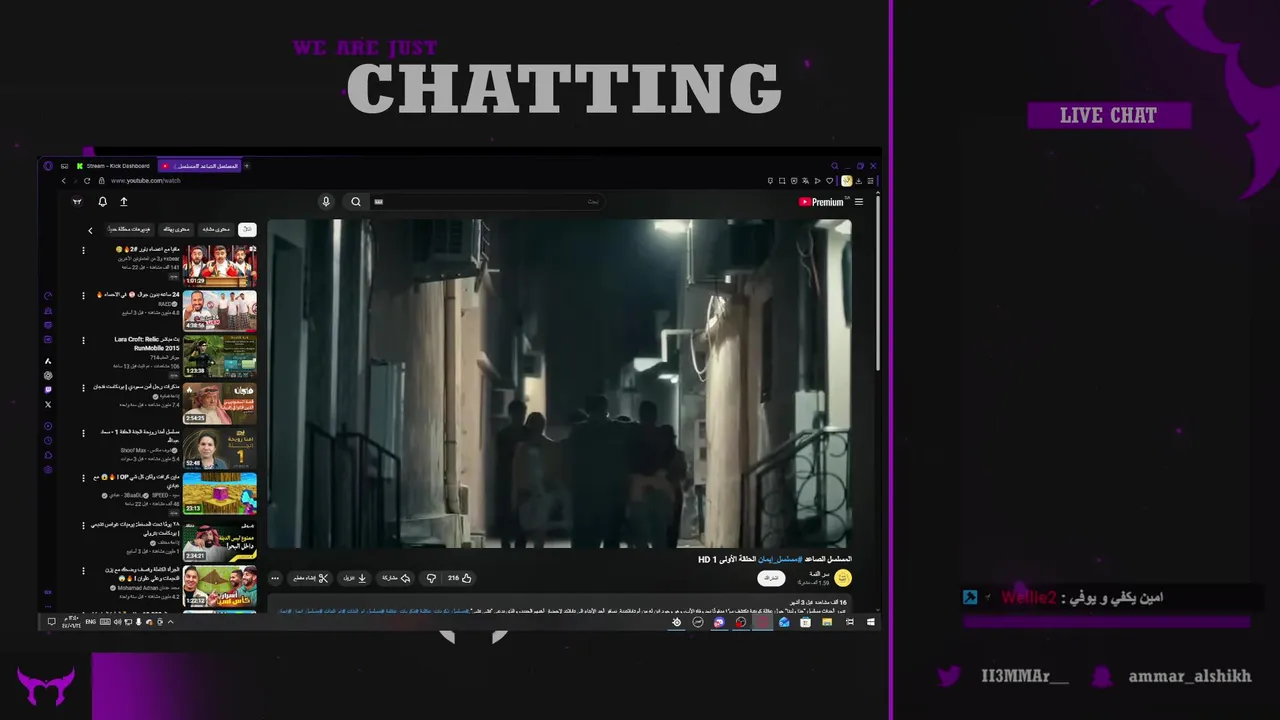1280x720 pixels.
Task: Open the 2:54:25 suggested video thumbnail
Action: pyautogui.click(x=219, y=402)
